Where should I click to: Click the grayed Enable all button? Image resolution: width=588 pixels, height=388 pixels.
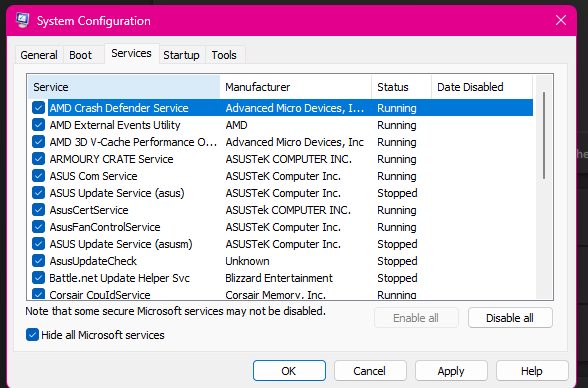tap(416, 318)
